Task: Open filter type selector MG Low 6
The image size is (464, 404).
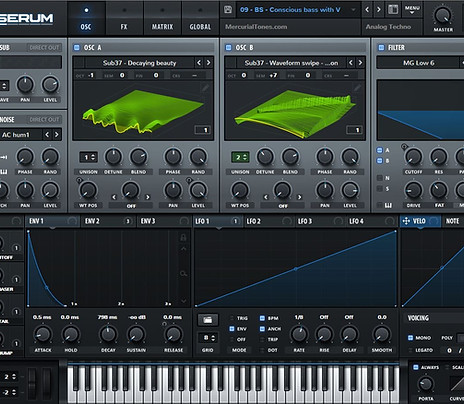Action: [x=419, y=63]
